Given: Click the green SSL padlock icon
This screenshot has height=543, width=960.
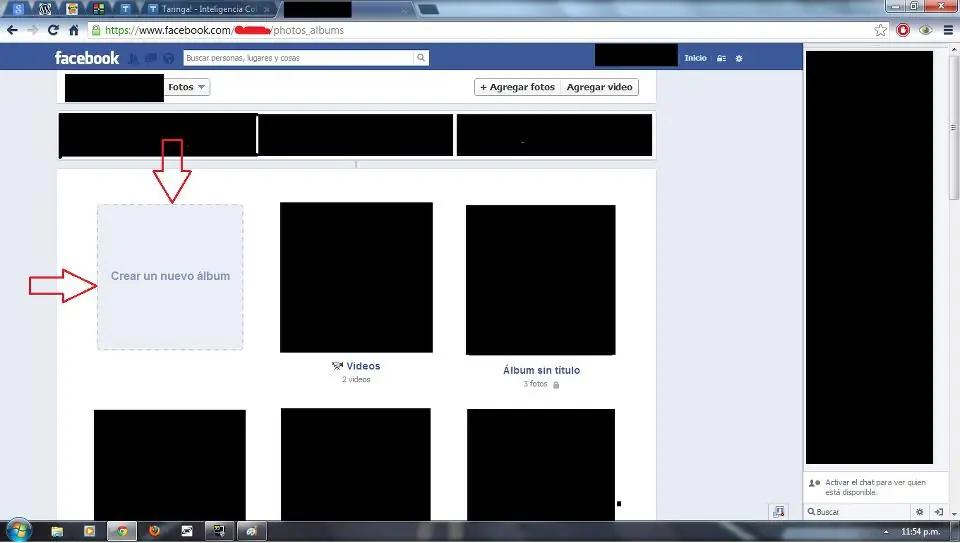Looking at the screenshot, I should (96, 30).
